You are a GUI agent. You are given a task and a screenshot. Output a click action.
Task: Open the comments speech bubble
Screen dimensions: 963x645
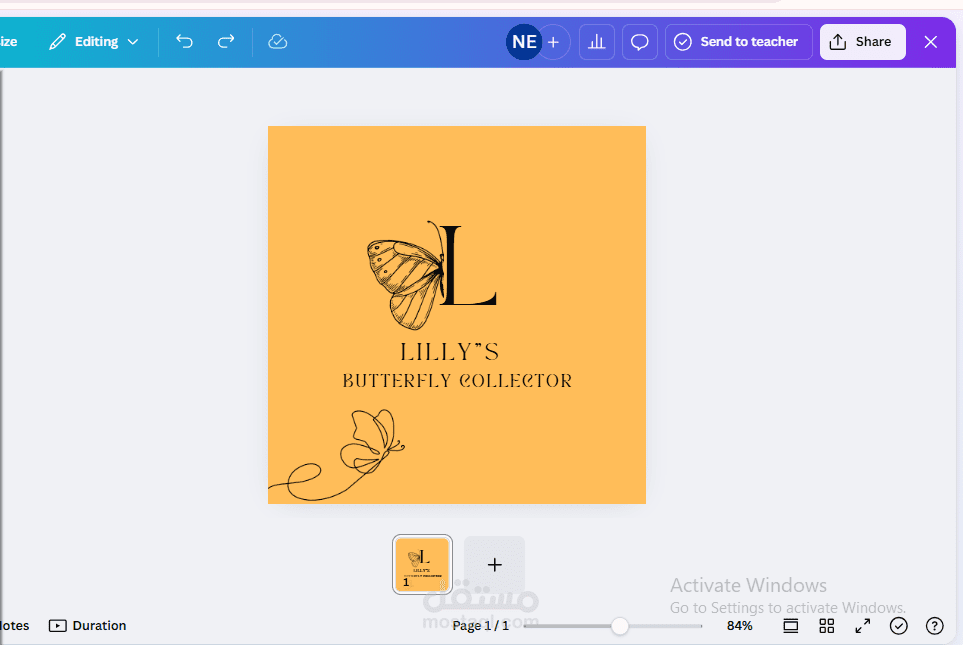pyautogui.click(x=640, y=42)
